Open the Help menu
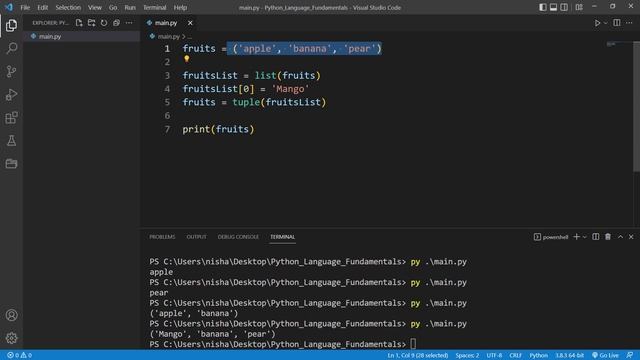 pos(180,7)
